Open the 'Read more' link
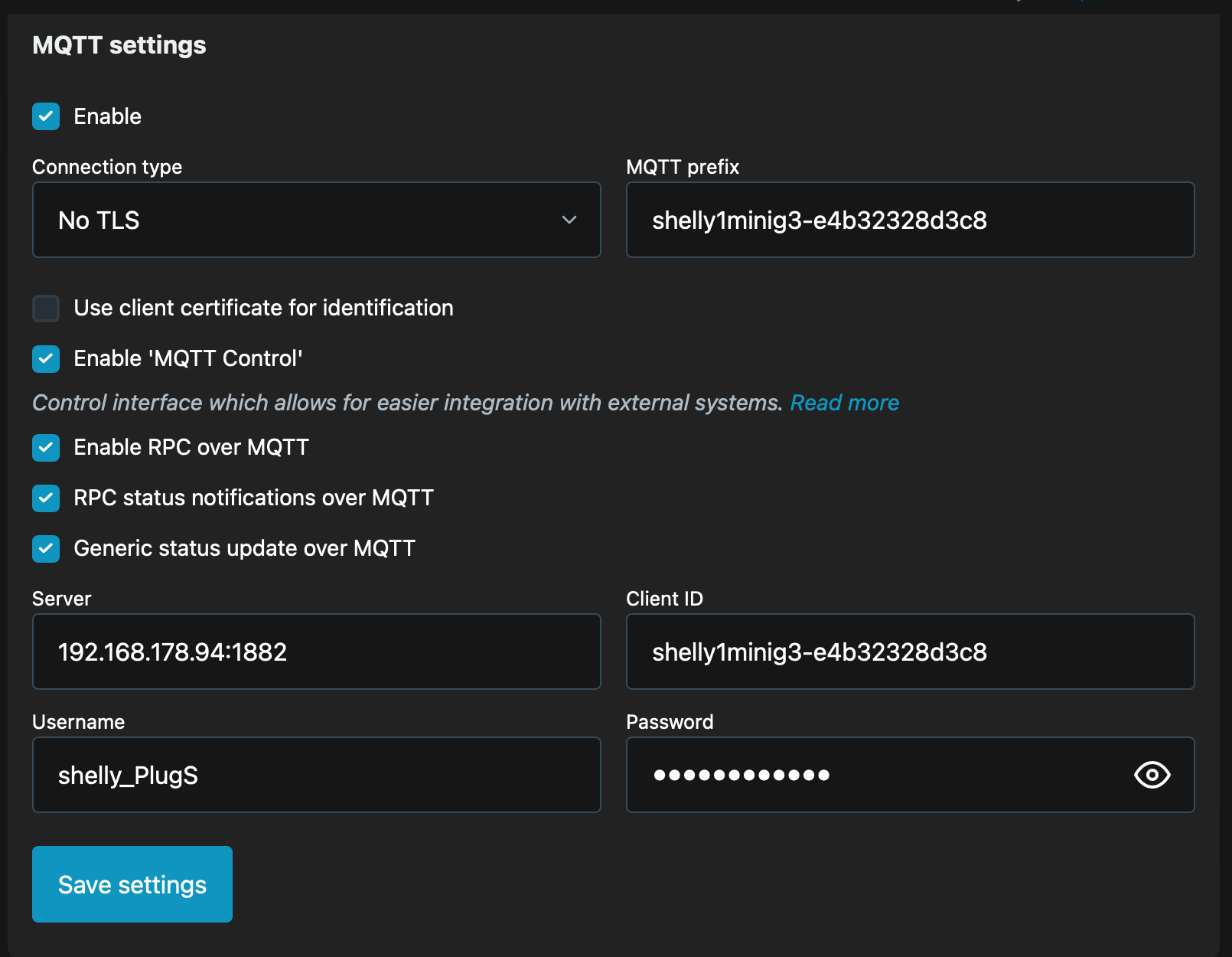1232x957 pixels. pos(844,403)
